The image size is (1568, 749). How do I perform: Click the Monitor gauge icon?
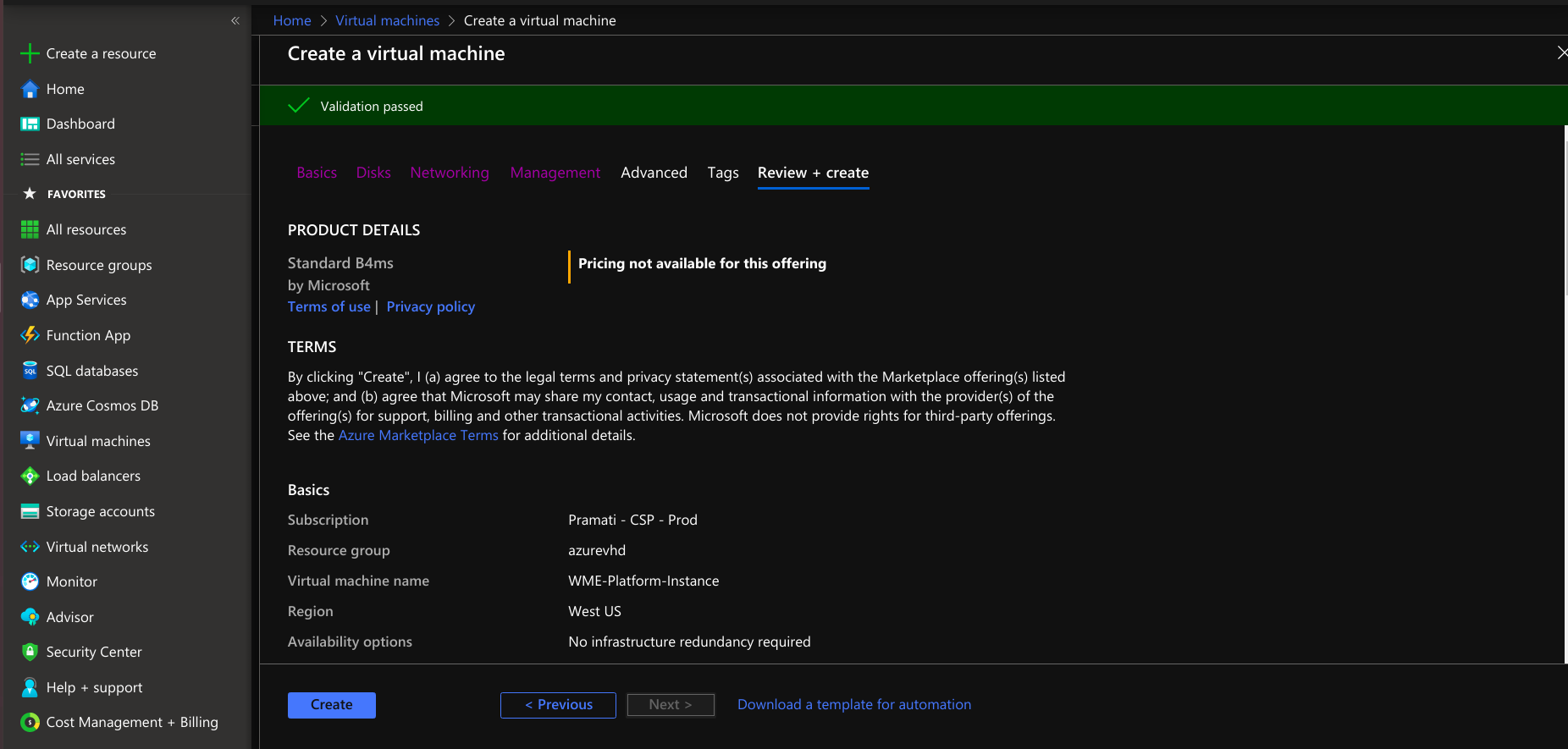30,581
